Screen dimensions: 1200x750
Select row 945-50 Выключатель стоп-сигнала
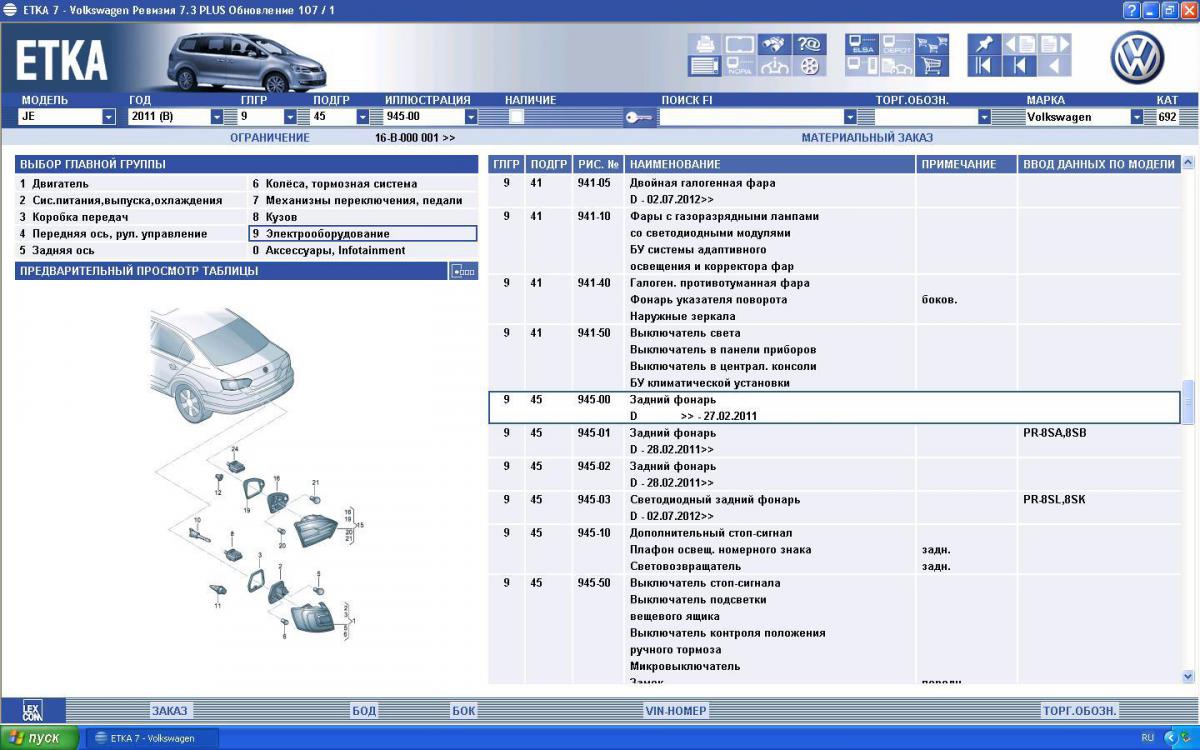(x=835, y=629)
